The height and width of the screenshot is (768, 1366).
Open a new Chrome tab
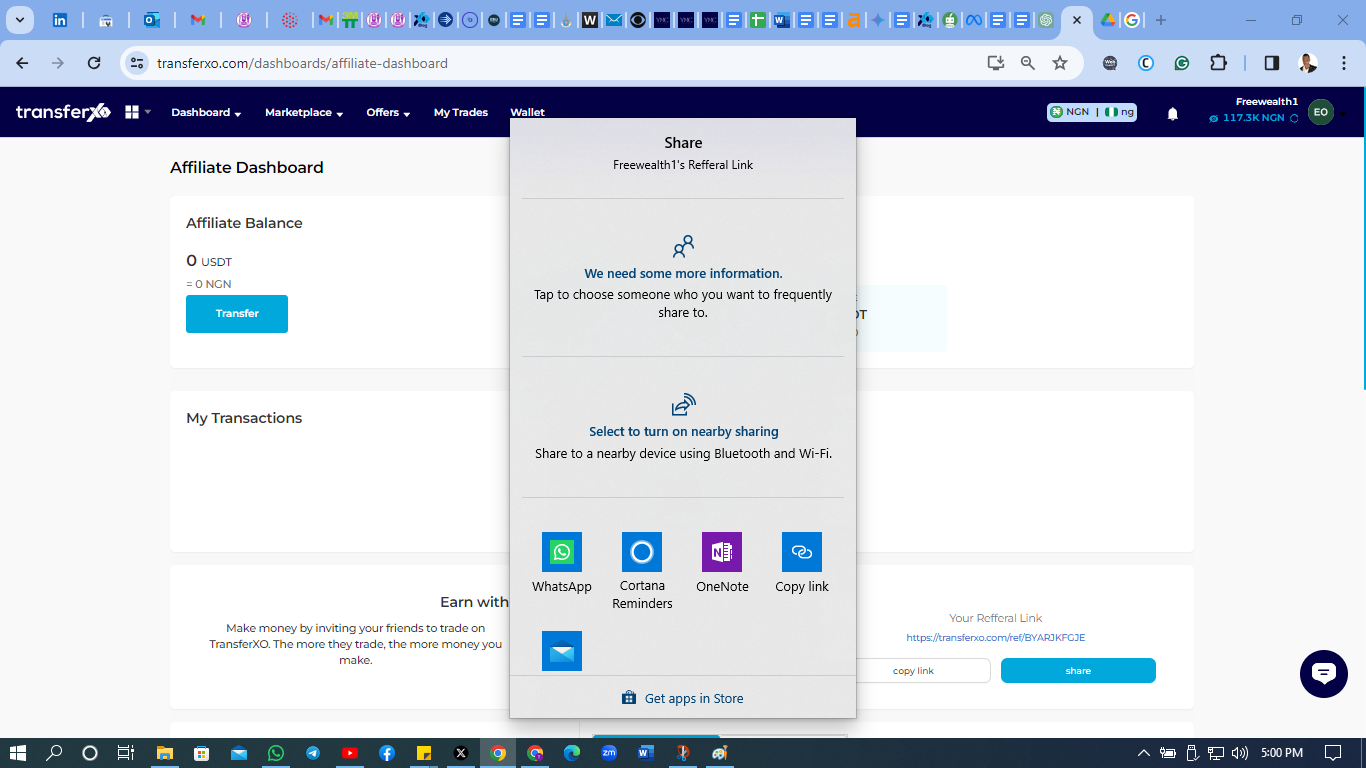click(1161, 20)
